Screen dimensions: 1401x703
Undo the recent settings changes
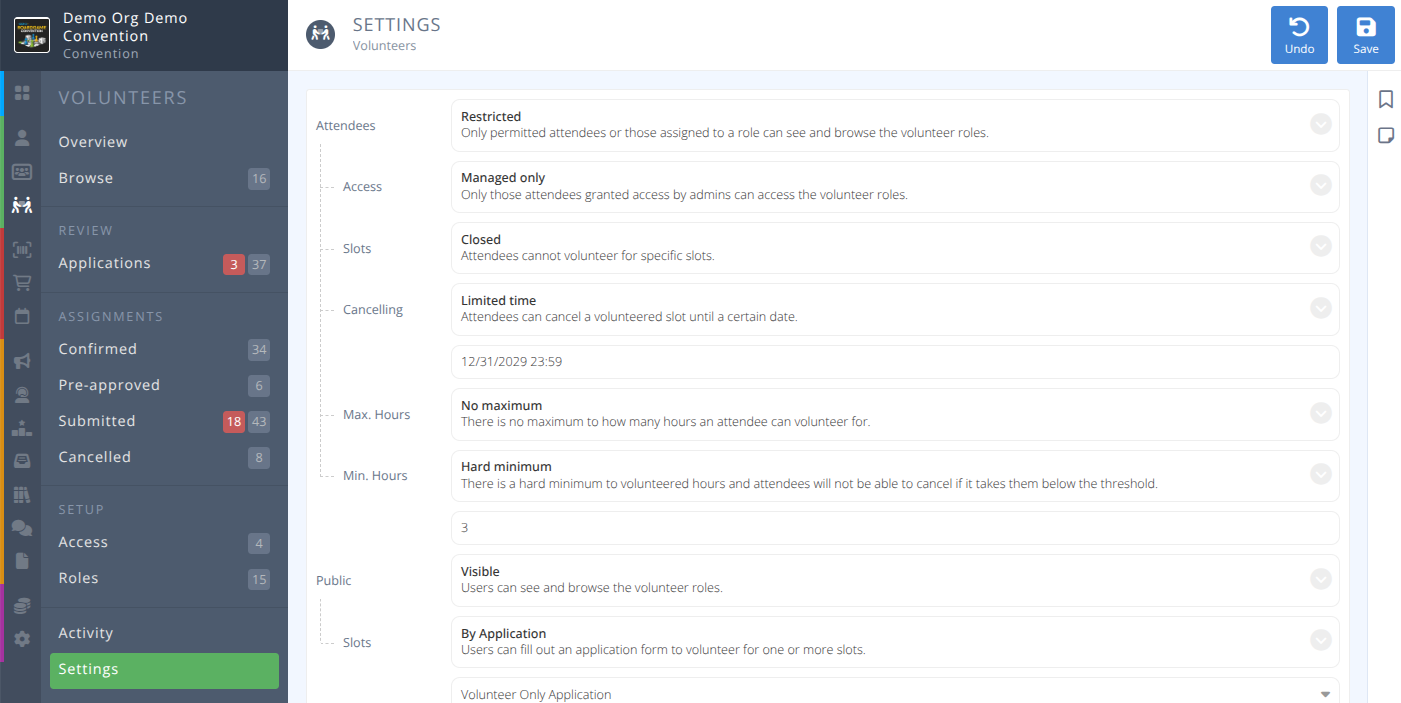[1299, 34]
